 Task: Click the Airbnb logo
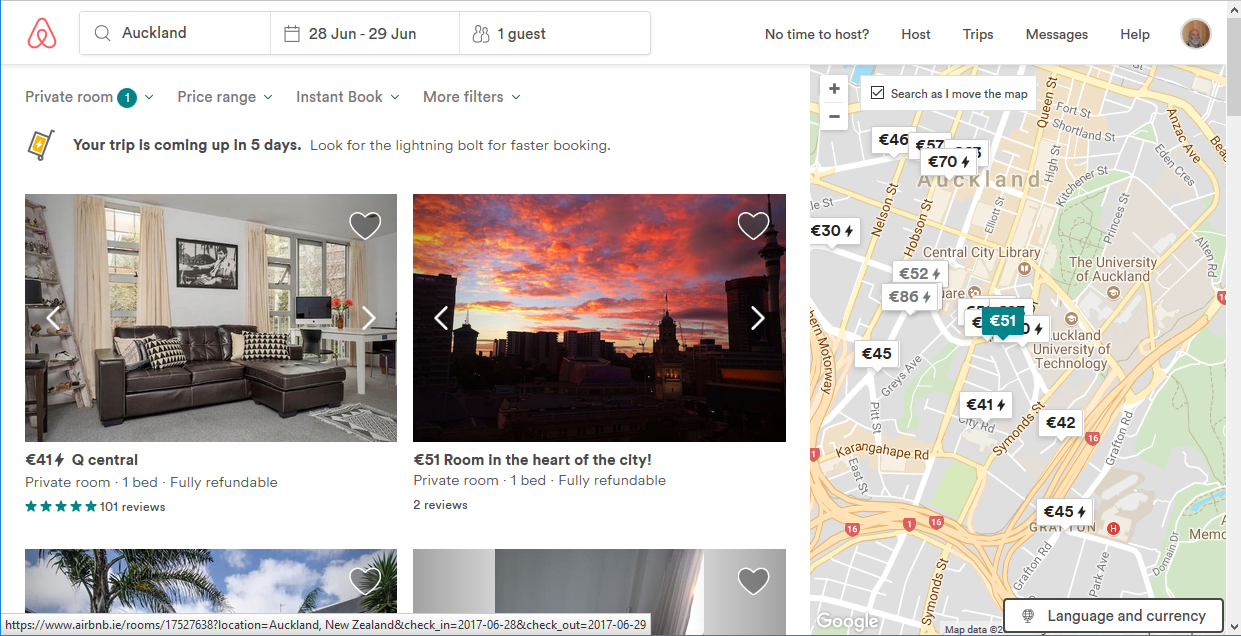(42, 34)
